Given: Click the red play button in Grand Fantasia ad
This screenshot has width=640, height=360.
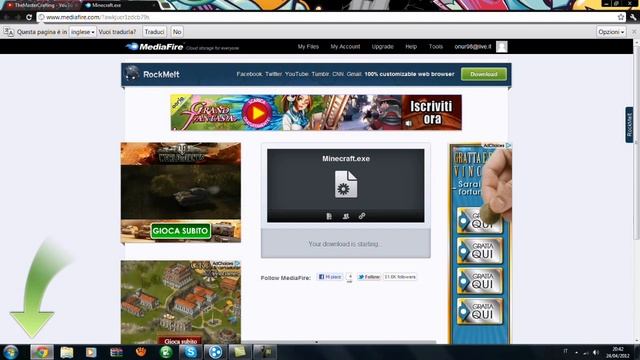Looking at the screenshot, I should pos(257,113).
